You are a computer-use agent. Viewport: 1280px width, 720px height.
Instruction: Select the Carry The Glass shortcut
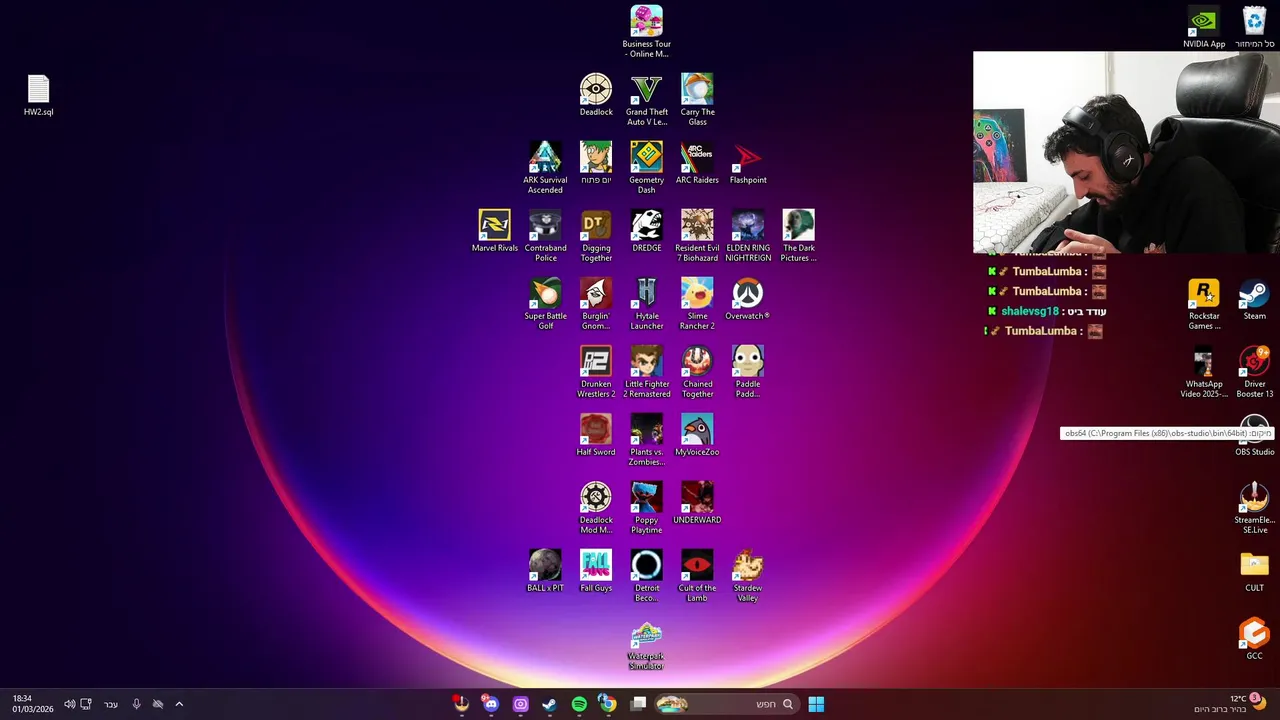[697, 100]
